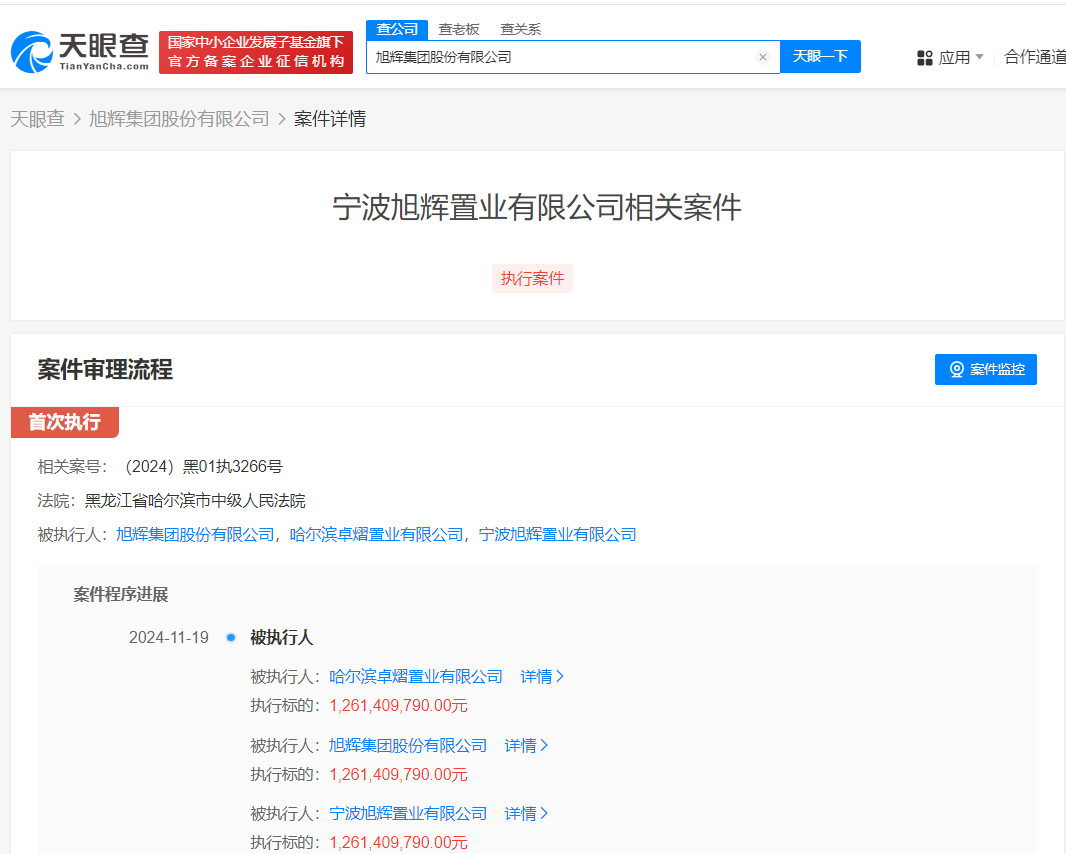The height and width of the screenshot is (854, 1066).
Task: Open the 合作通道 menu
Action: click(1035, 57)
